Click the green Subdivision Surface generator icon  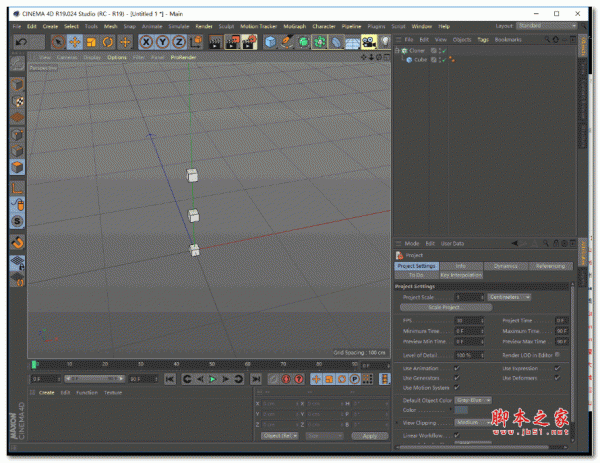tap(303, 42)
